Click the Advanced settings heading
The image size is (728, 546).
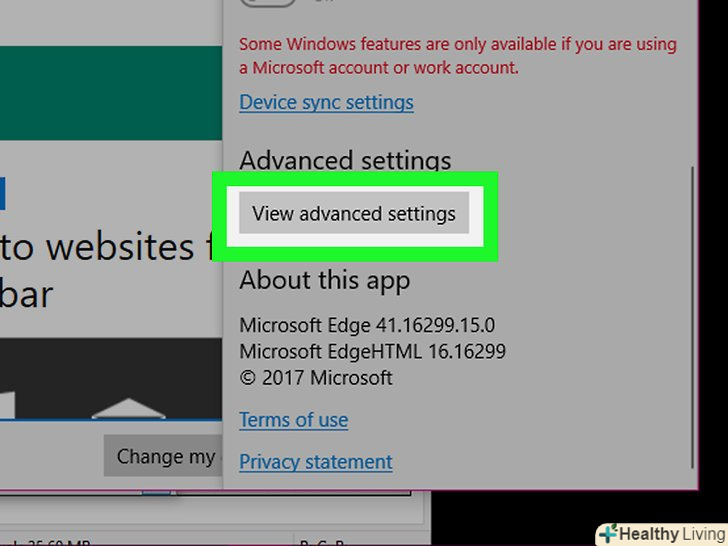click(345, 160)
